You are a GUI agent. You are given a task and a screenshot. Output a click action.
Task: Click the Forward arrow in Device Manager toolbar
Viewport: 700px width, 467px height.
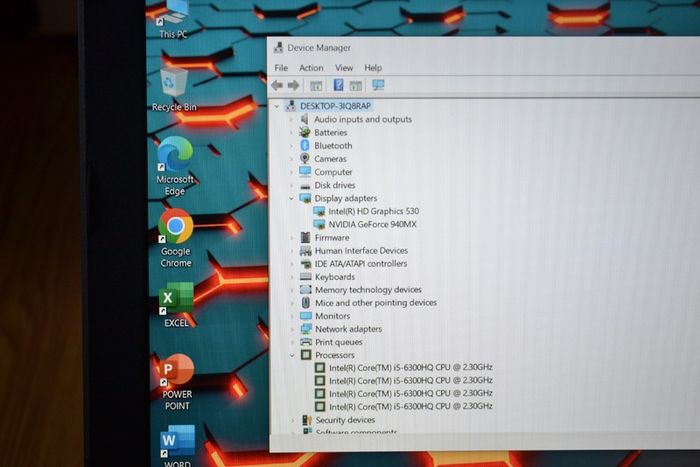(293, 85)
